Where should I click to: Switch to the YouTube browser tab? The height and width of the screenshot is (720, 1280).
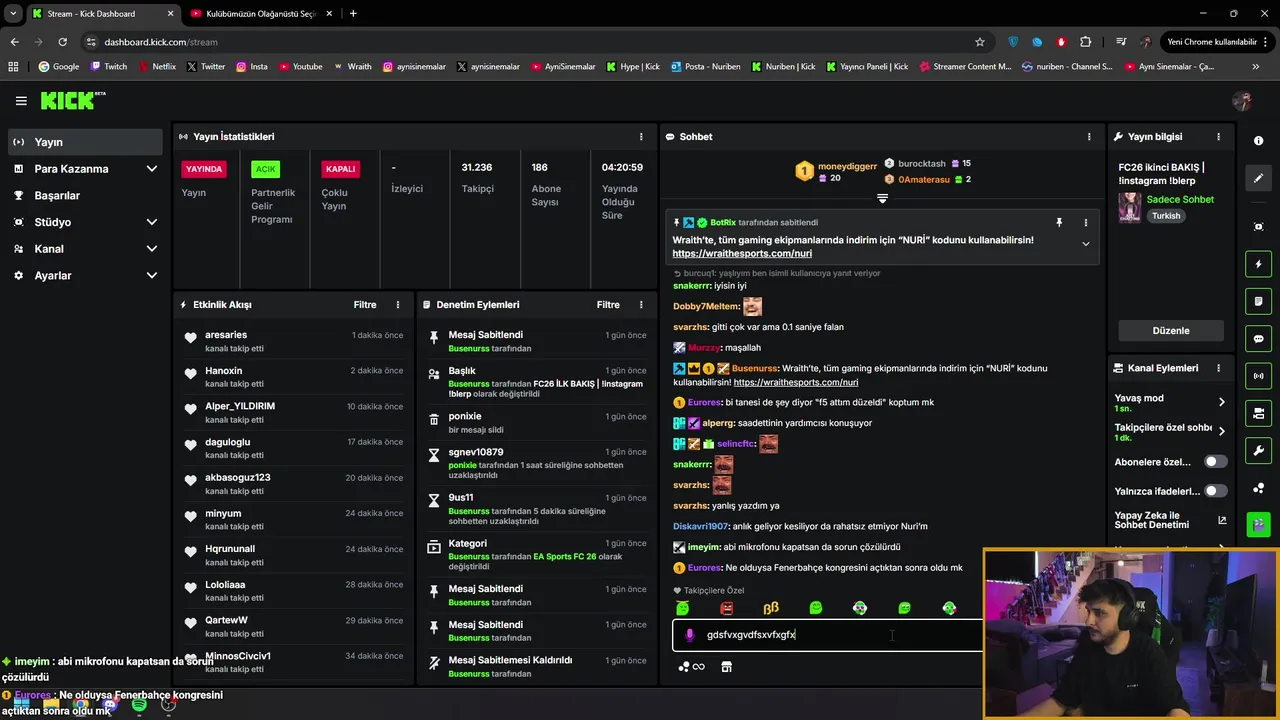(260, 13)
